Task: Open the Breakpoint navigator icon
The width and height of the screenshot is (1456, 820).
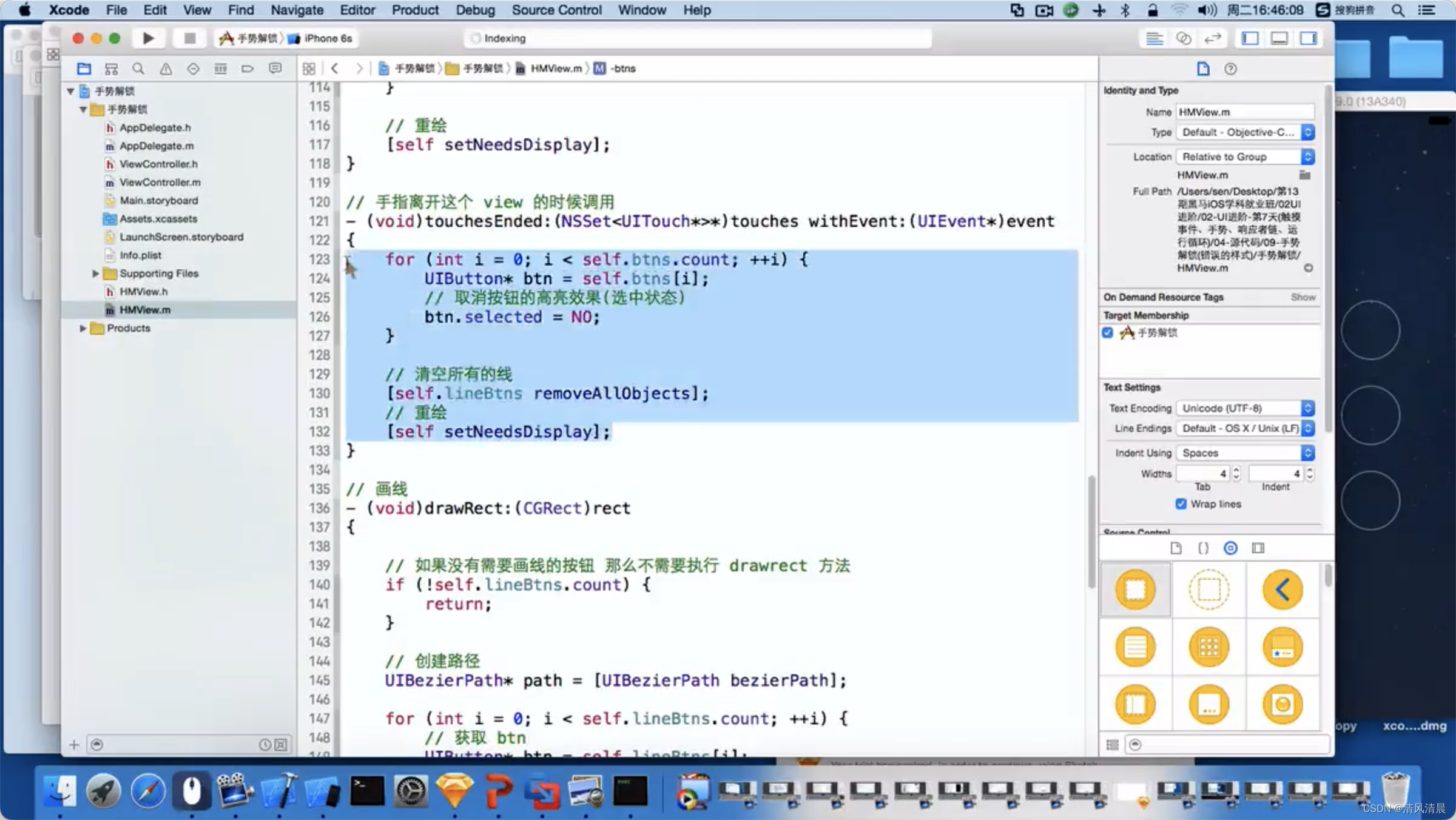Action: (x=248, y=69)
